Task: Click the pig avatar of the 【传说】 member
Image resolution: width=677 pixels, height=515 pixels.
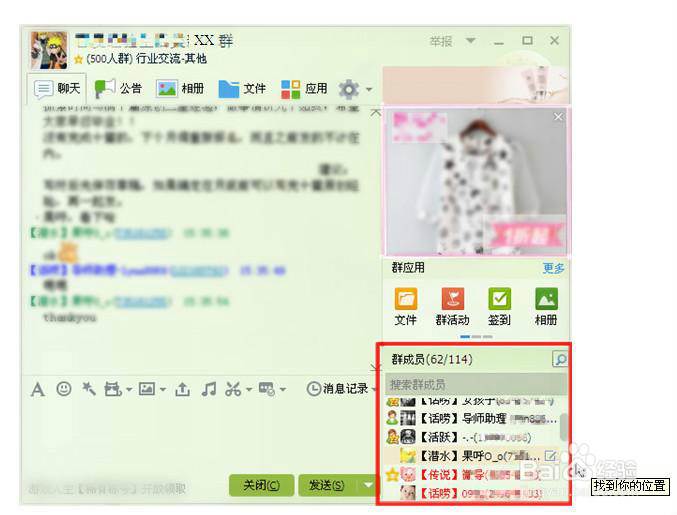Action: 408,475
